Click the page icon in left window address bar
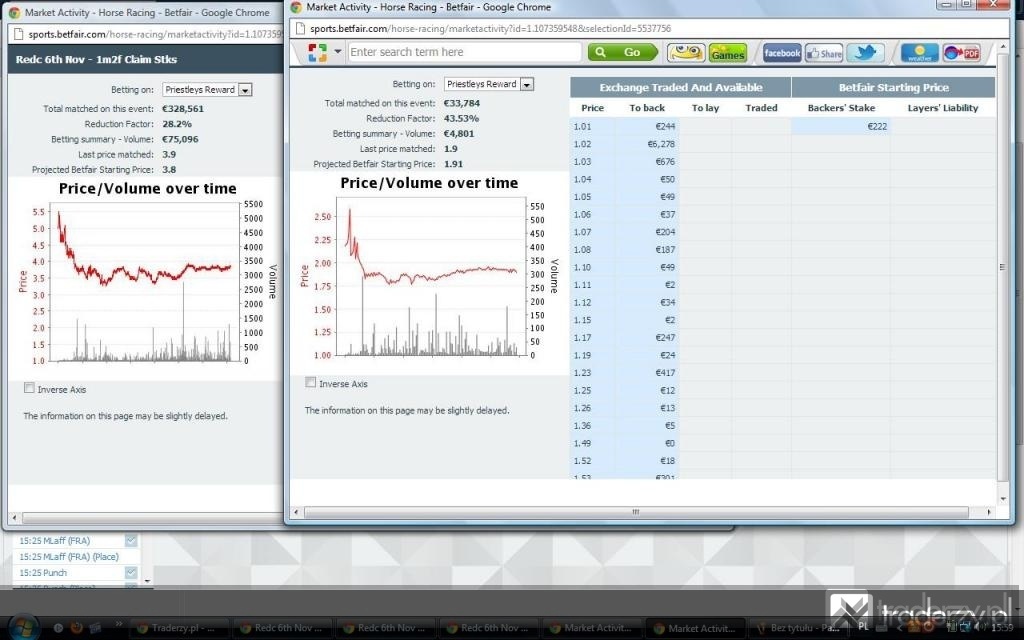Screen dimensions: 1024x640 coord(18,34)
